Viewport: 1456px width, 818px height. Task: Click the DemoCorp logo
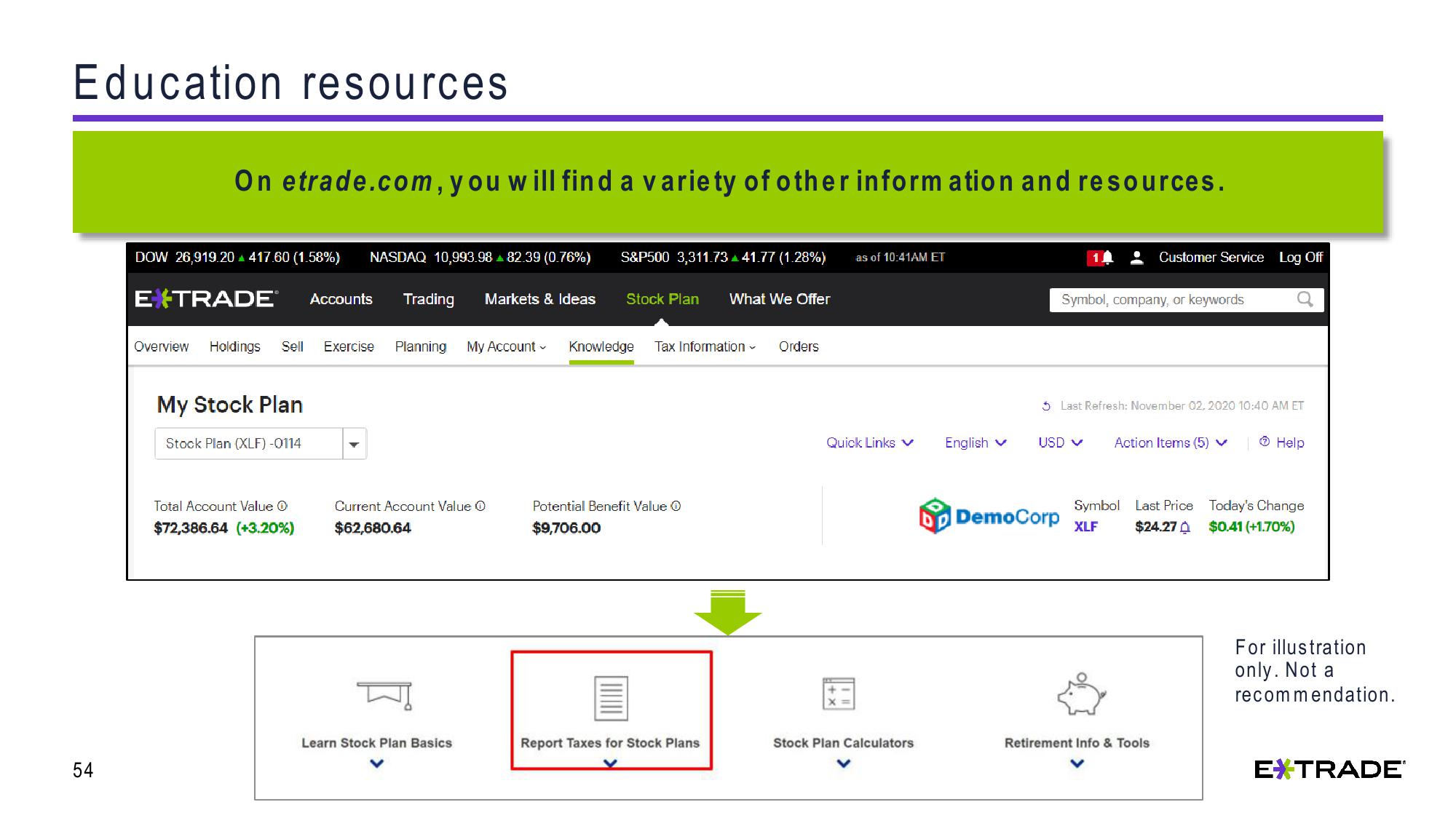click(989, 516)
